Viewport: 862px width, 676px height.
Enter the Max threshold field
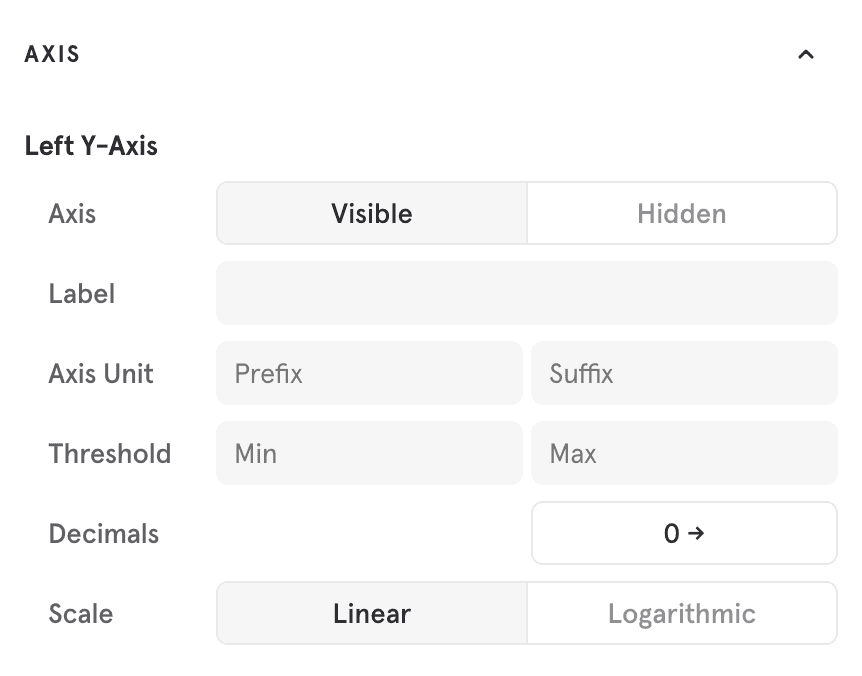(x=684, y=453)
